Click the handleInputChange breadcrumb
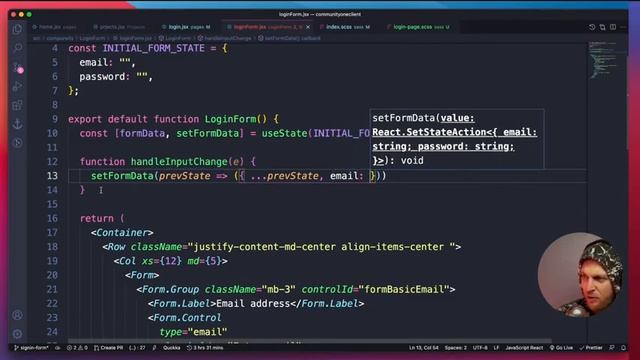The width and height of the screenshot is (640, 360). pyautogui.click(x=224, y=38)
